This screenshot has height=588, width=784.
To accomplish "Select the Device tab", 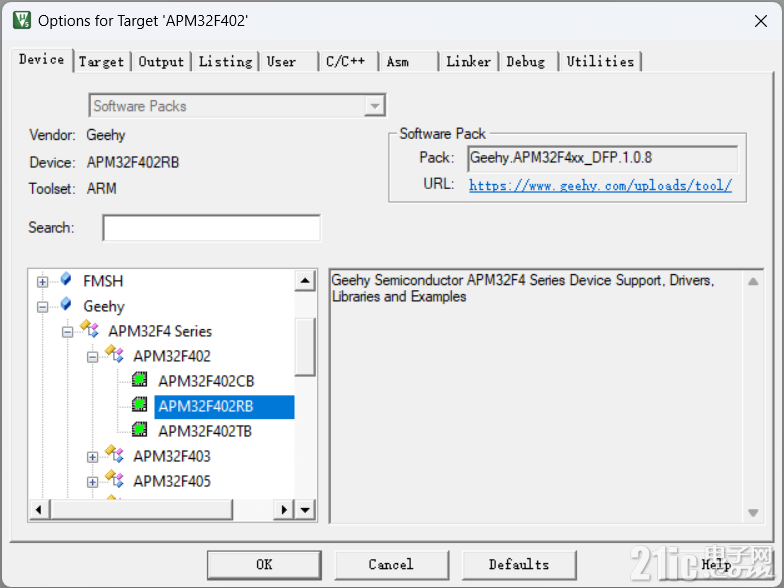I will click(x=42, y=60).
